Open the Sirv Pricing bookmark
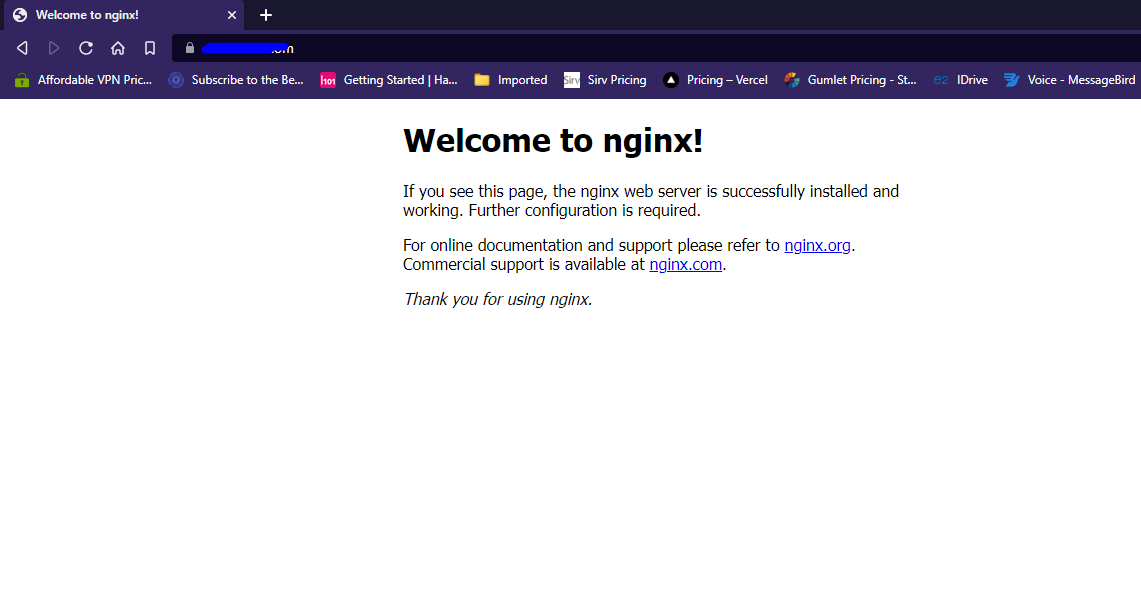The image size is (1141, 601). [x=605, y=80]
